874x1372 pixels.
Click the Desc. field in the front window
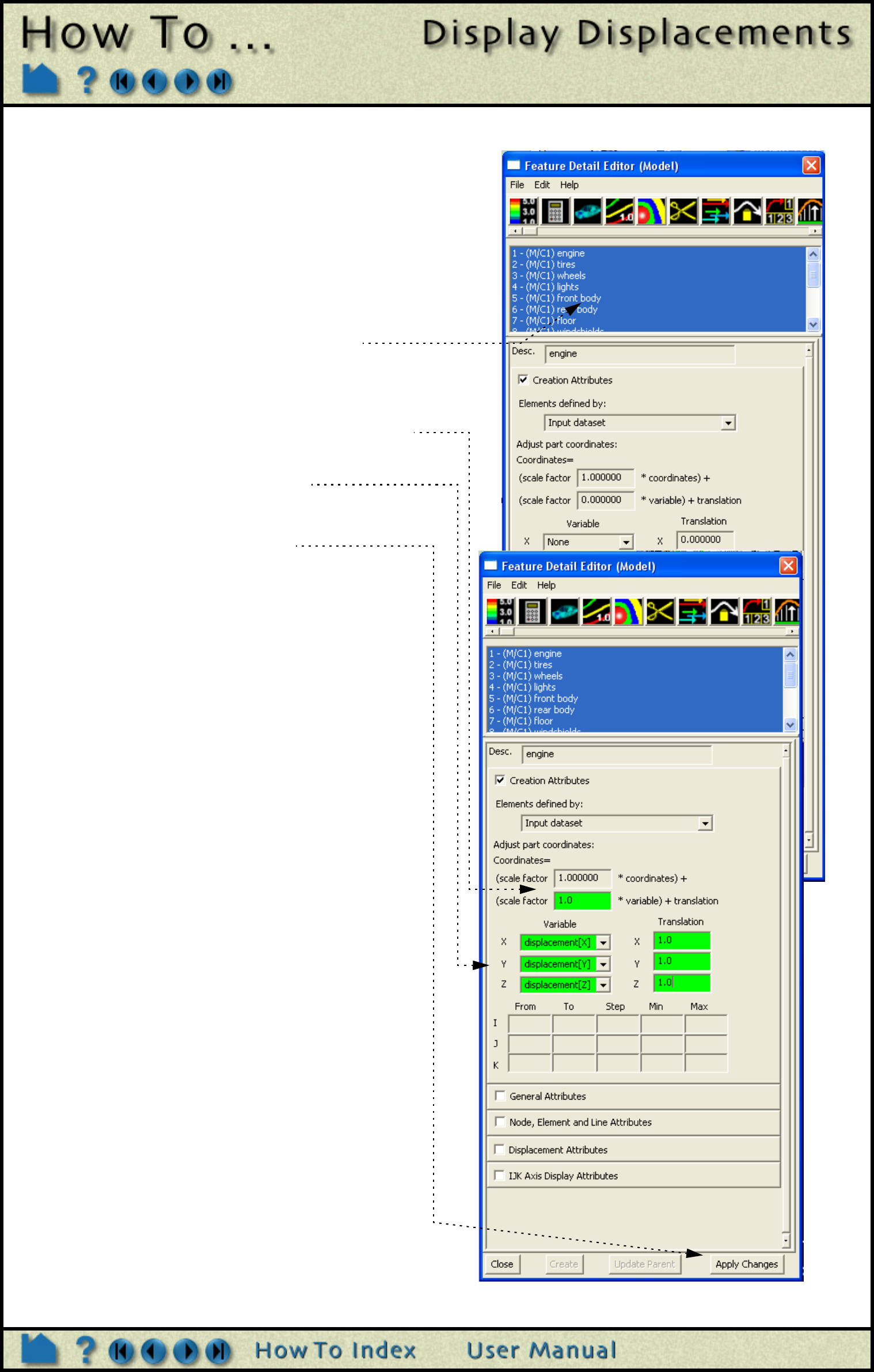pyautogui.click(x=617, y=754)
